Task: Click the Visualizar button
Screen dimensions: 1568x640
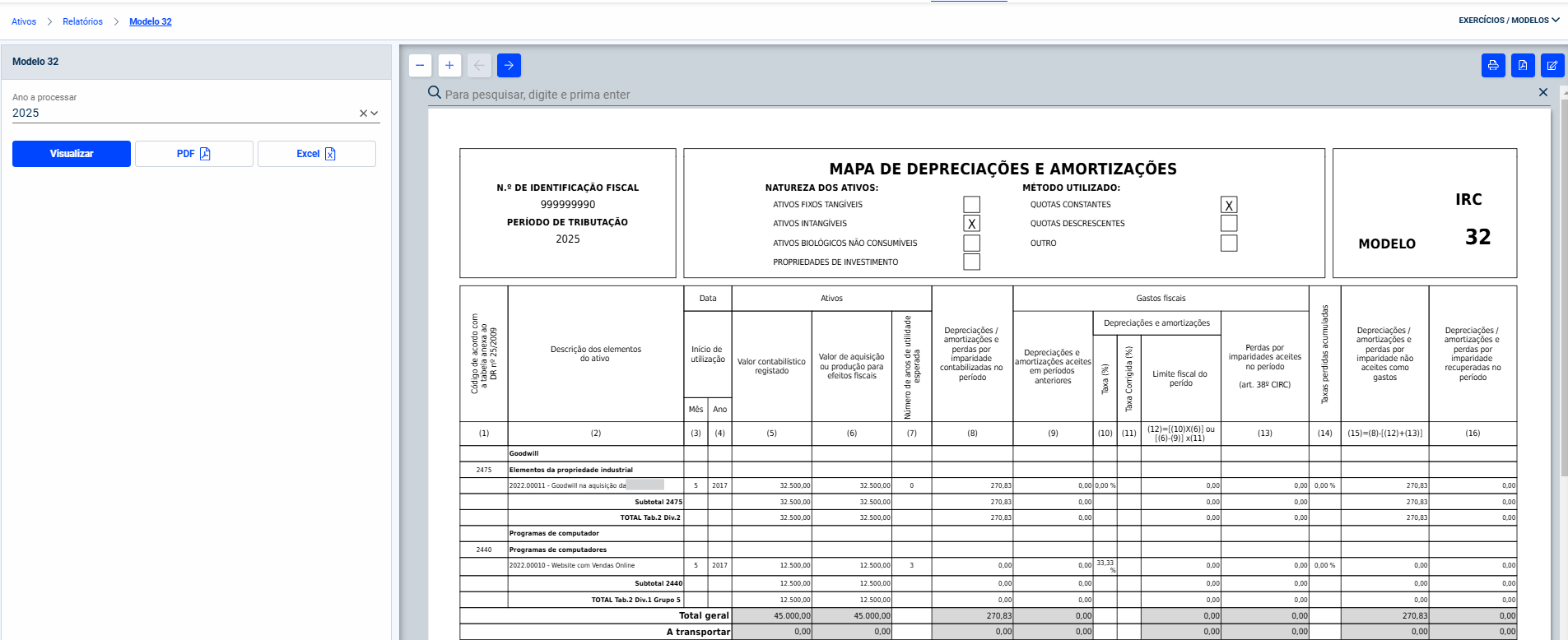Action: click(x=72, y=154)
